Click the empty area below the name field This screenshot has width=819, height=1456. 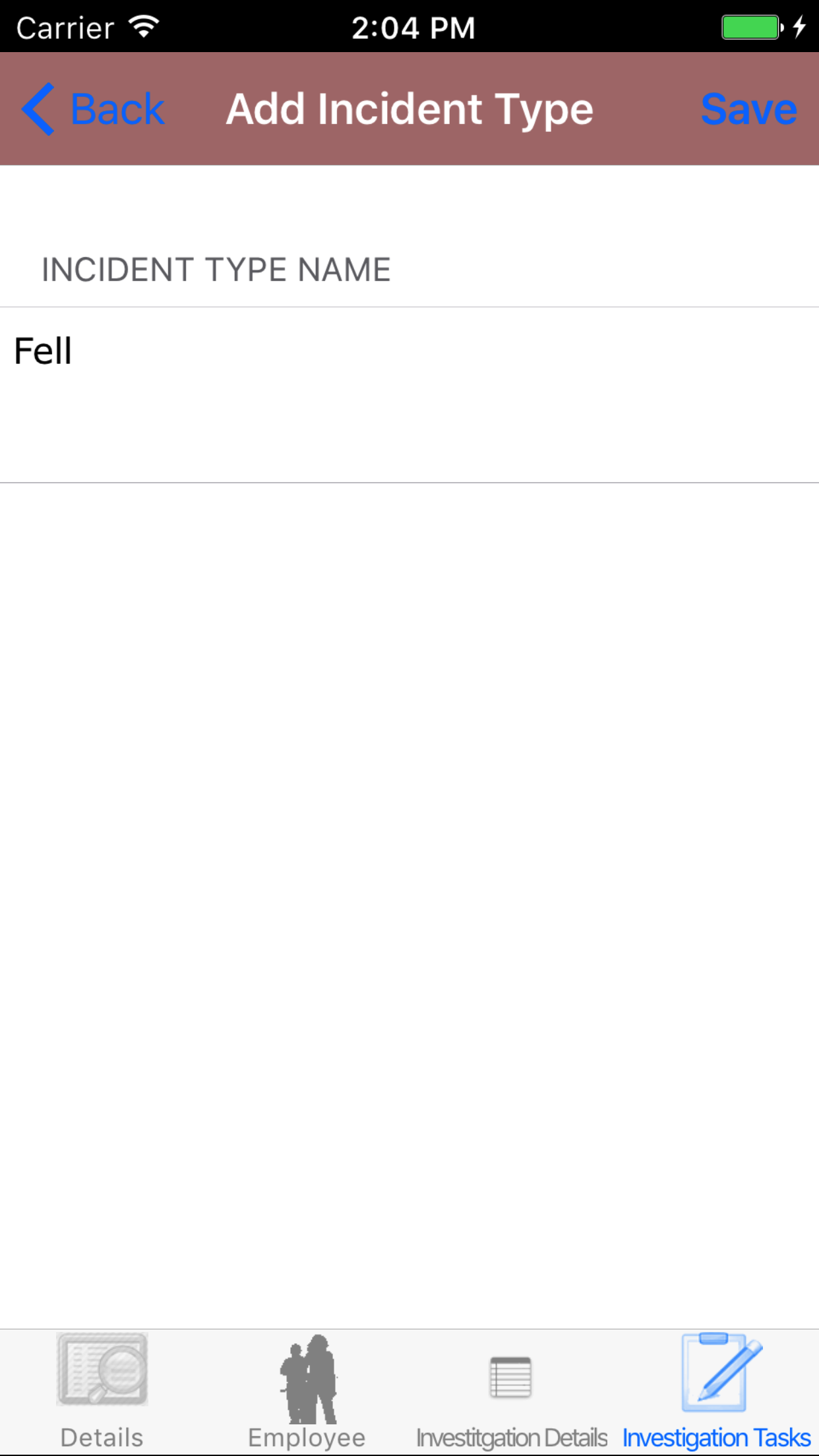click(x=409, y=857)
